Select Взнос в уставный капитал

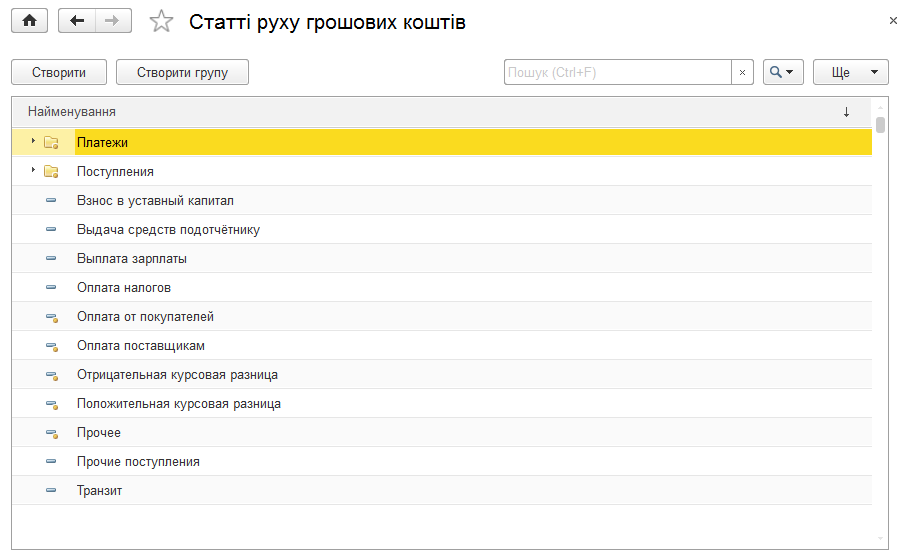[x=442, y=200]
